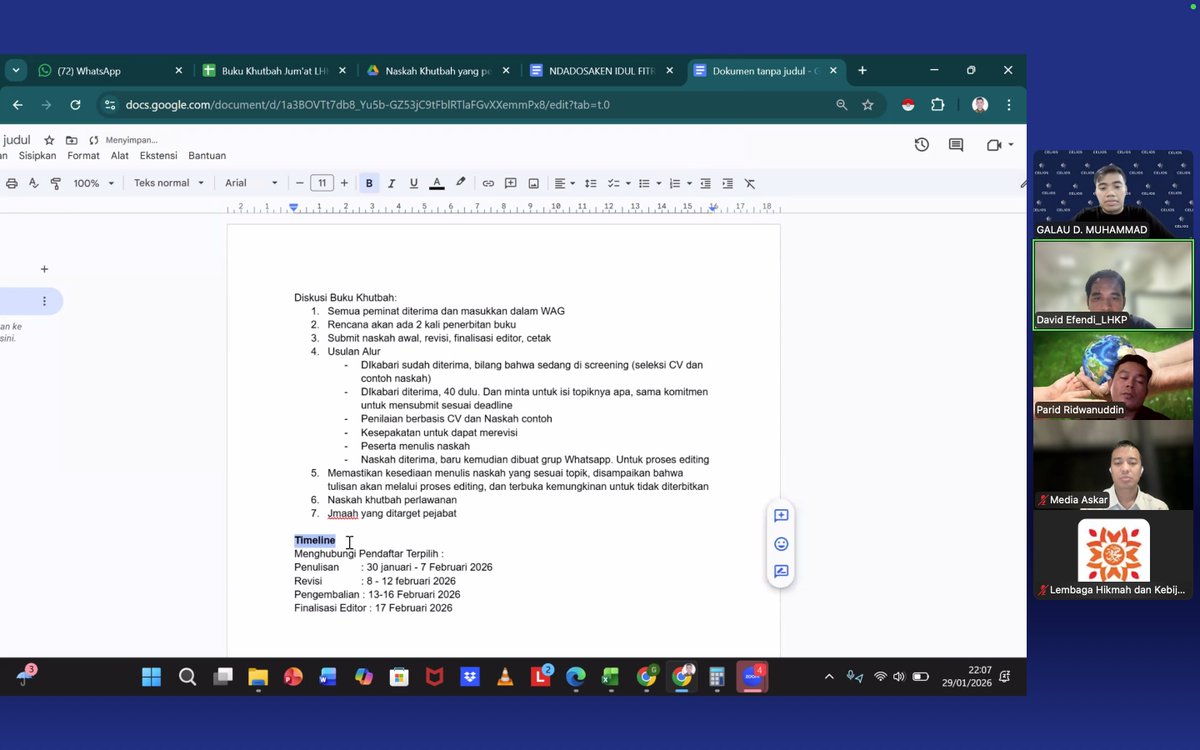This screenshot has width=1200, height=750.
Task: Click the browser address bar URL
Action: (368, 104)
